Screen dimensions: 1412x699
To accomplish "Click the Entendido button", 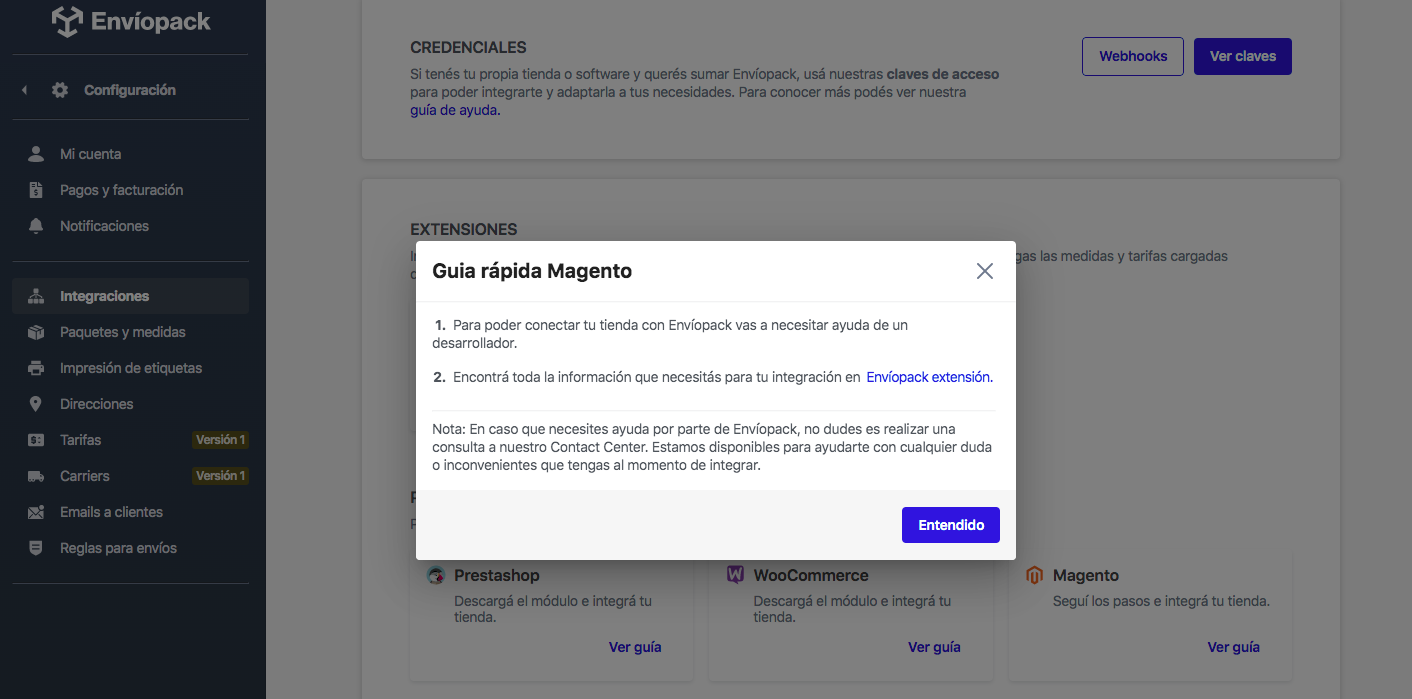I will (951, 525).
